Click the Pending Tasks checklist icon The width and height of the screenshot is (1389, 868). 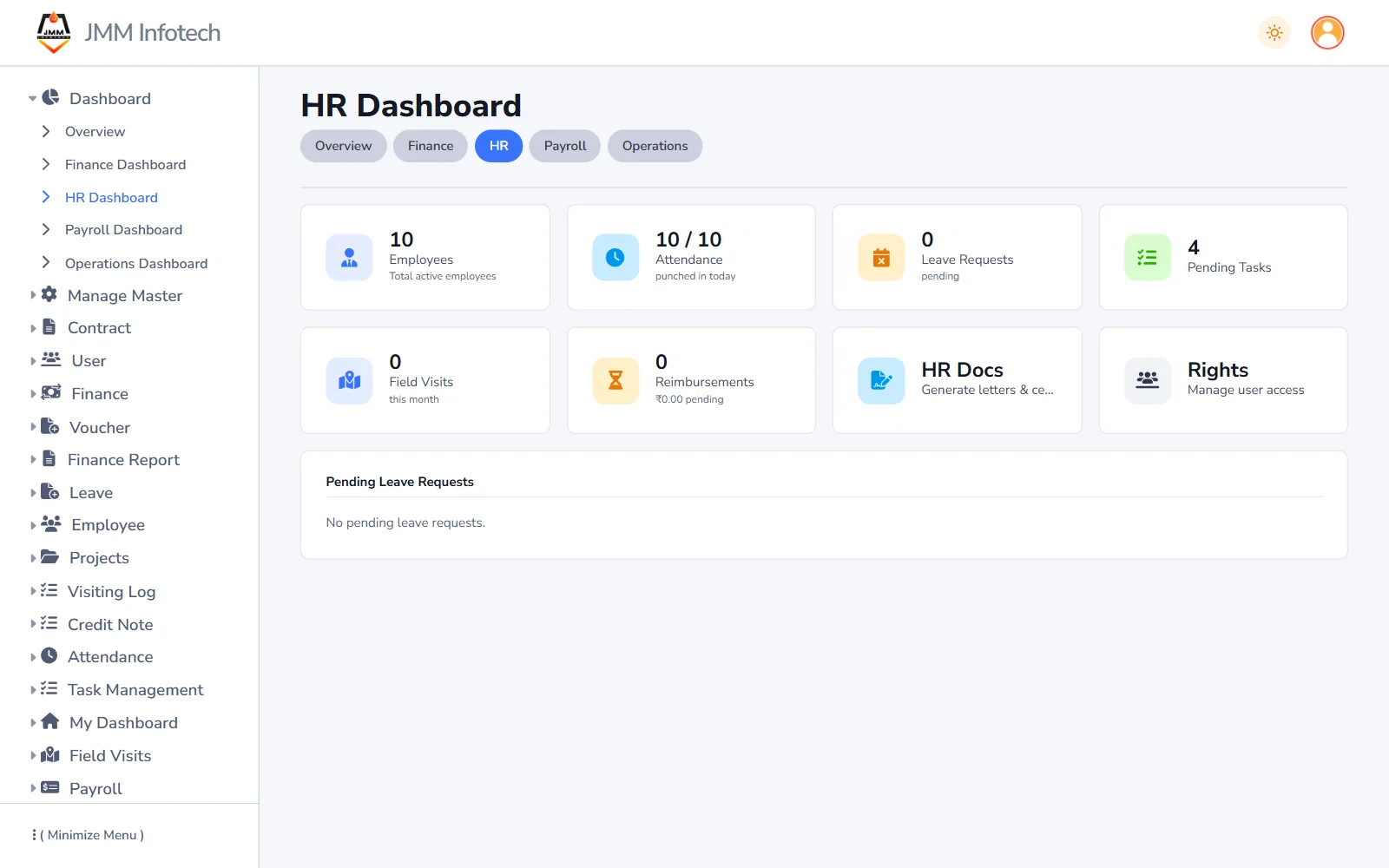point(1148,258)
